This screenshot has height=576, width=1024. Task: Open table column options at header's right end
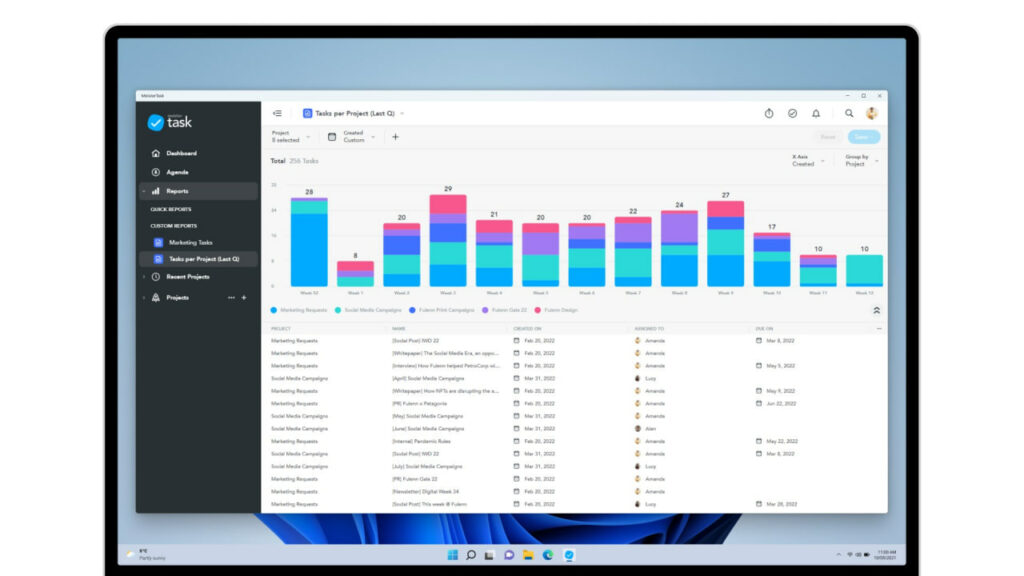(878, 328)
